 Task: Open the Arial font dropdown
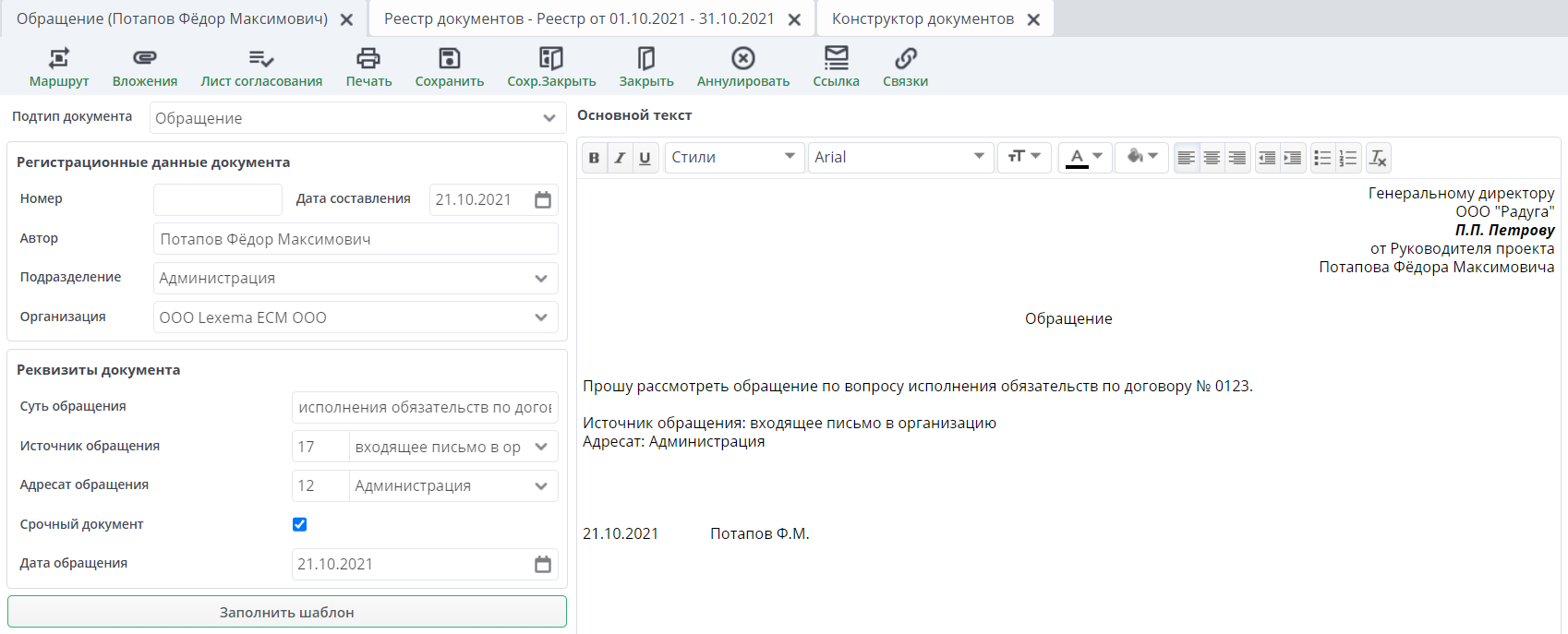(x=899, y=158)
